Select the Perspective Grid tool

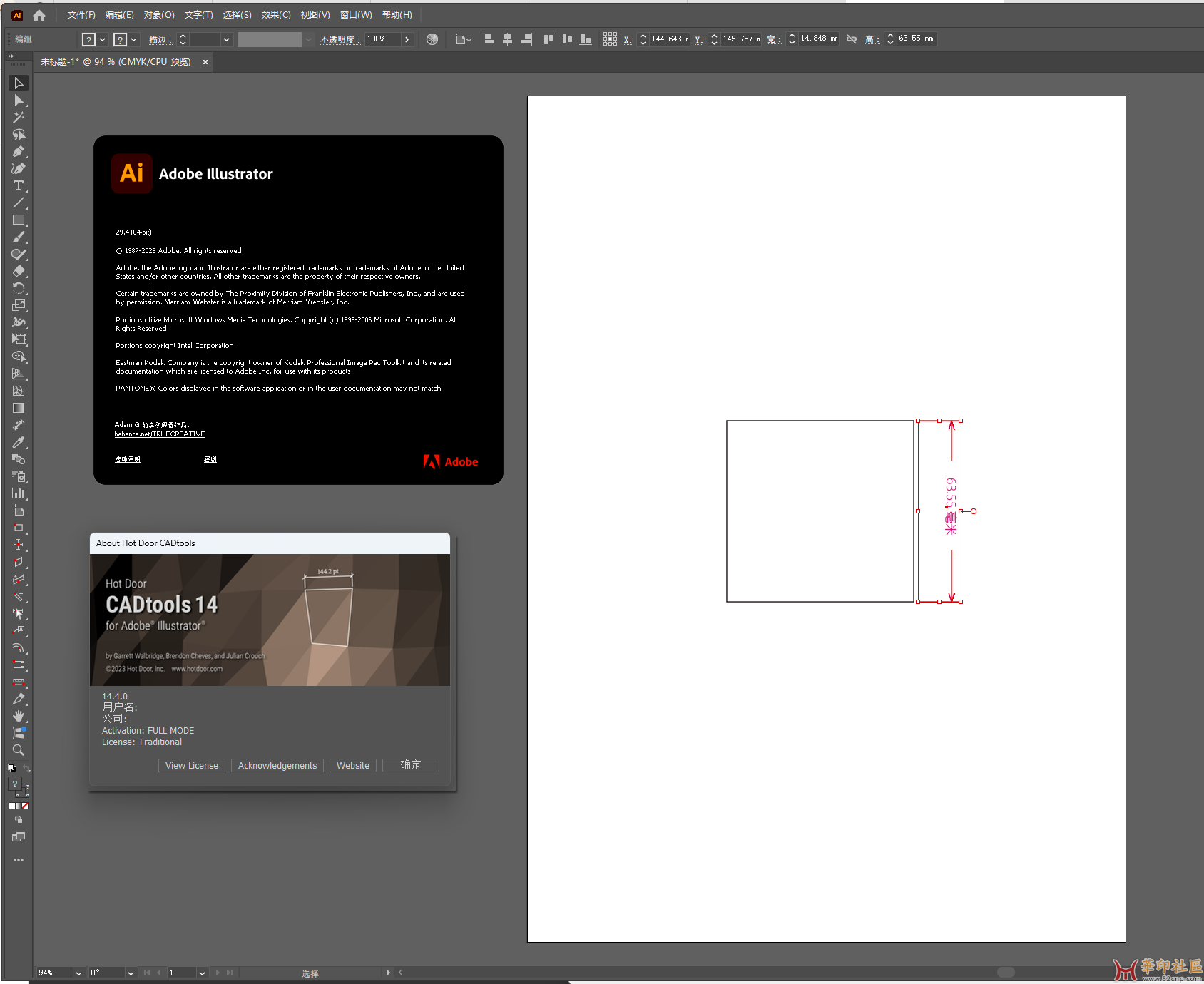19,374
